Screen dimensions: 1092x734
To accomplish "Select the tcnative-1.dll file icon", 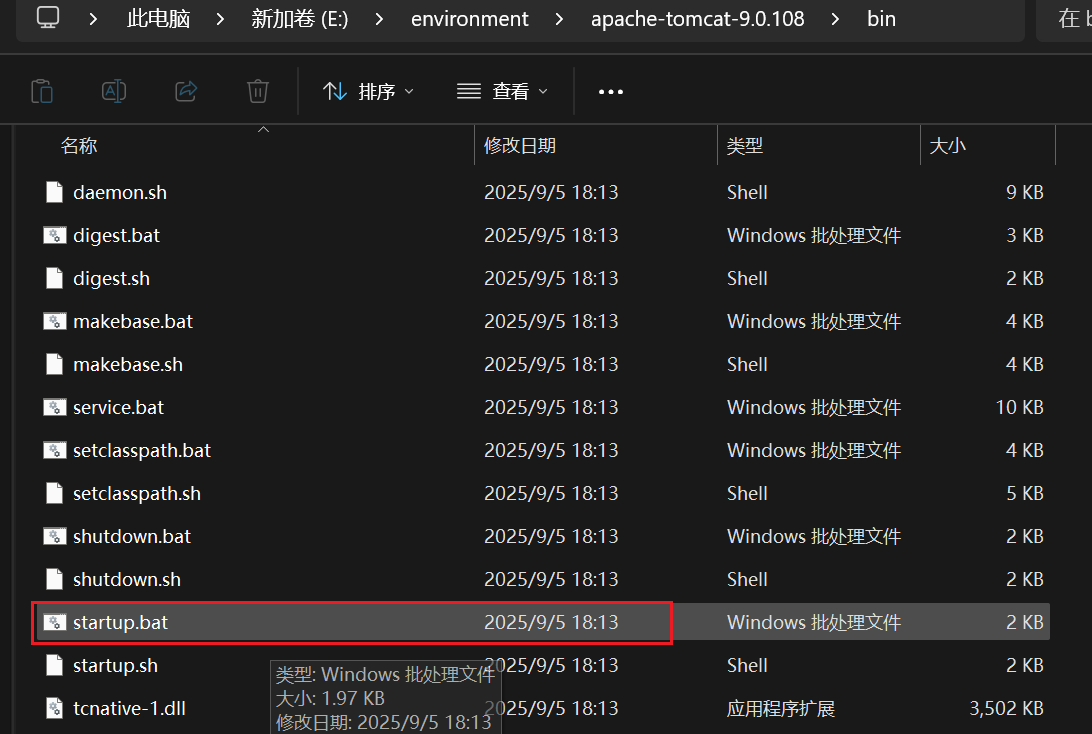I will coord(54,708).
